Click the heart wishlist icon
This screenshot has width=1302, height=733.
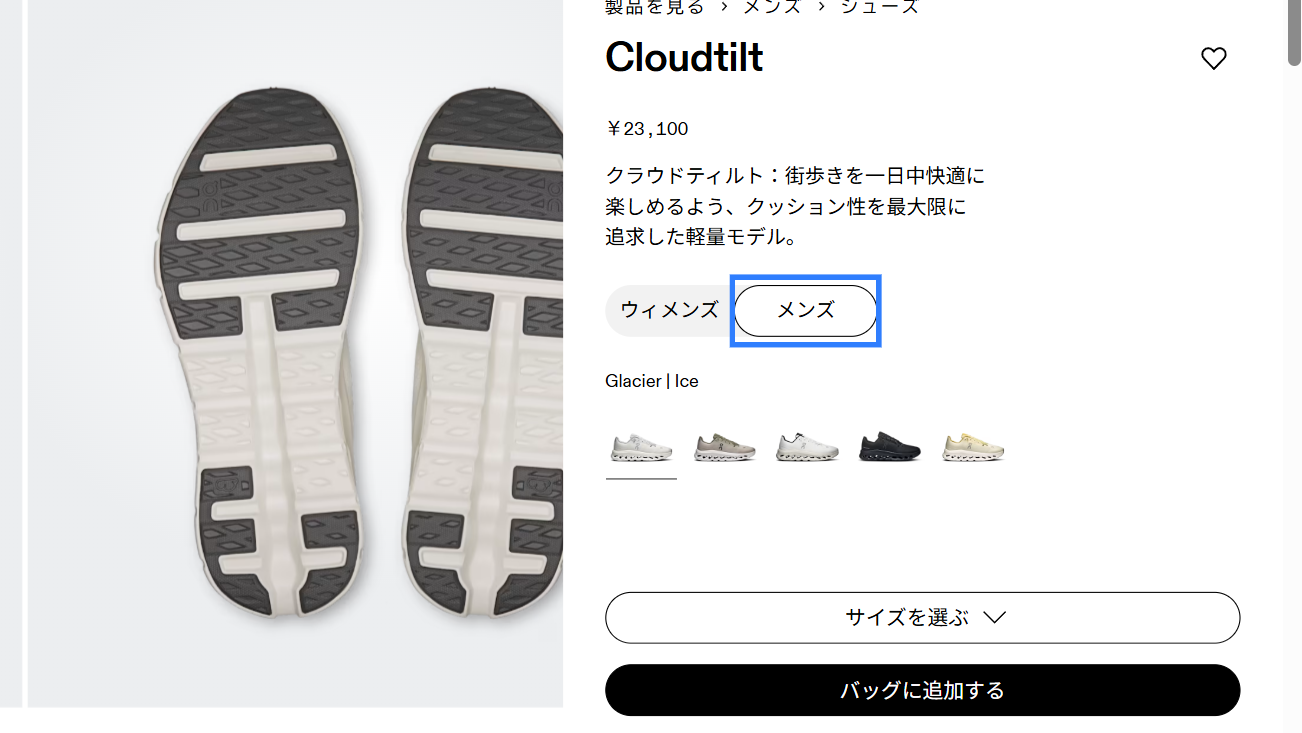pyautogui.click(x=1213, y=59)
